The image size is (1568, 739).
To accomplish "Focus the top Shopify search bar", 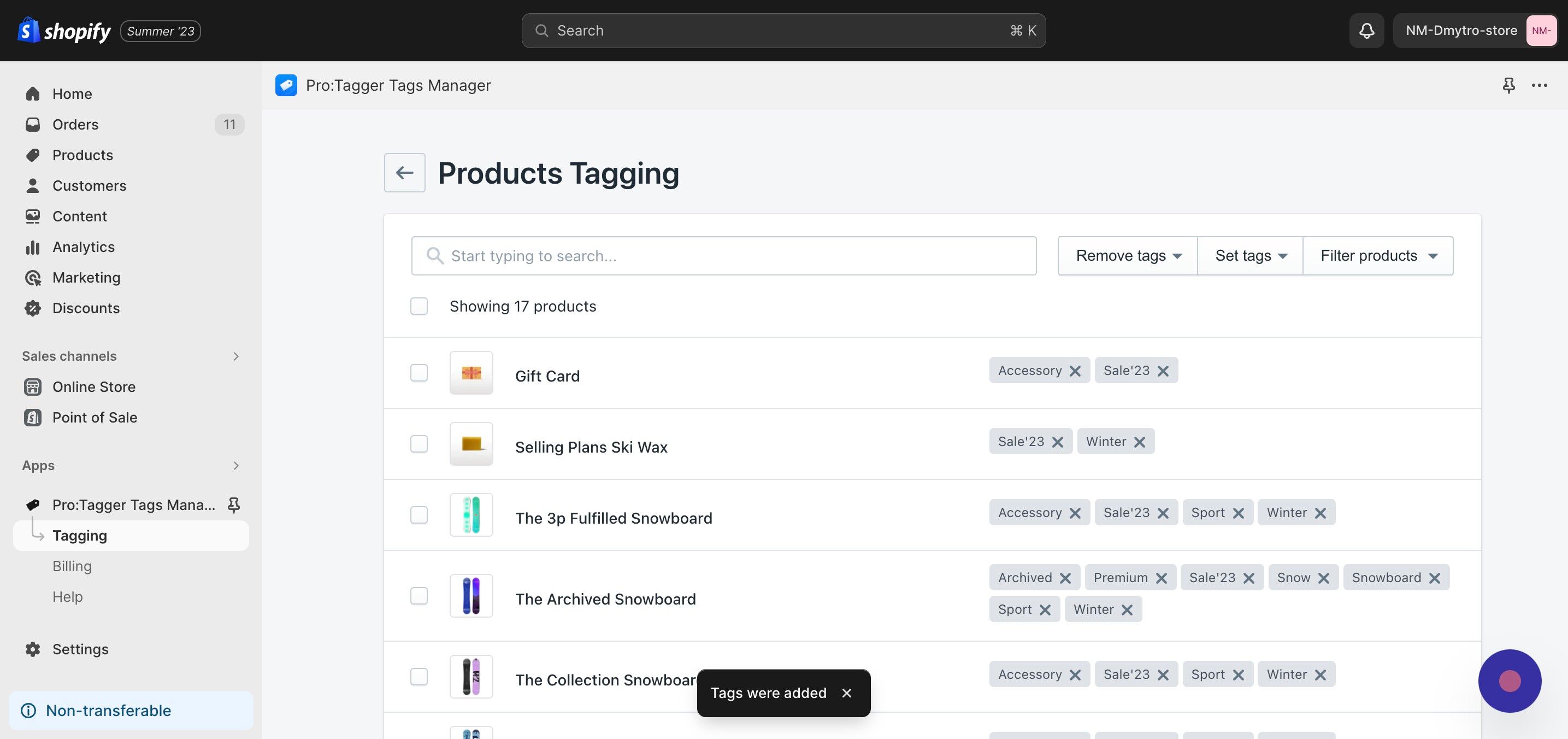I will coord(783,31).
